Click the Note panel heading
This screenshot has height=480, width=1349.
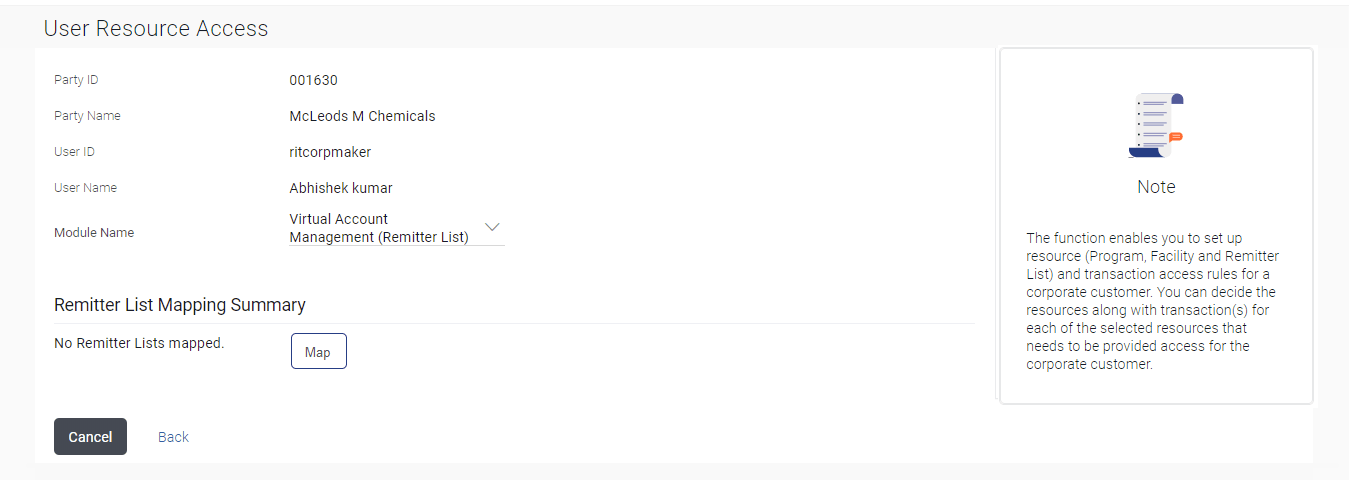tap(1156, 187)
